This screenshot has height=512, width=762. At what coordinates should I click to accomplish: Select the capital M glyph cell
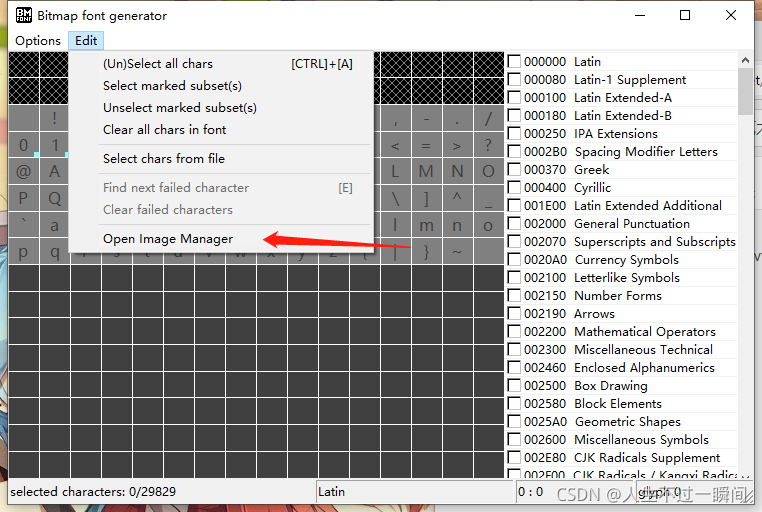click(x=426, y=171)
